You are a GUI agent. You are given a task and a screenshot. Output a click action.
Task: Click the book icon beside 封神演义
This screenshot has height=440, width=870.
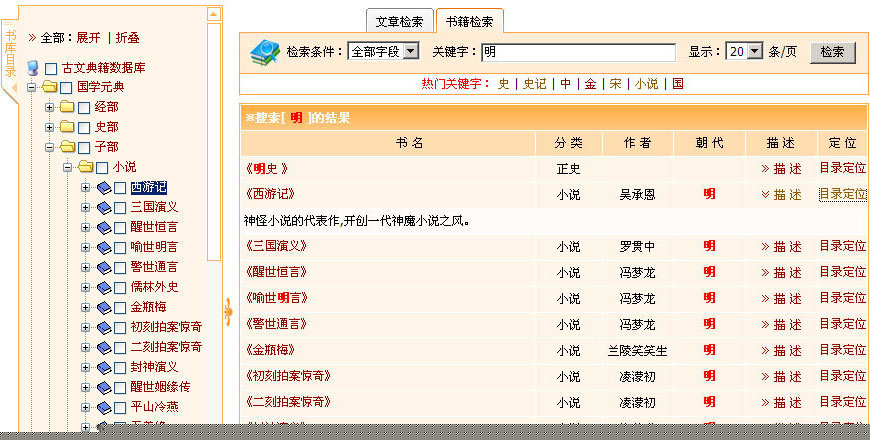pyautogui.click(x=104, y=367)
